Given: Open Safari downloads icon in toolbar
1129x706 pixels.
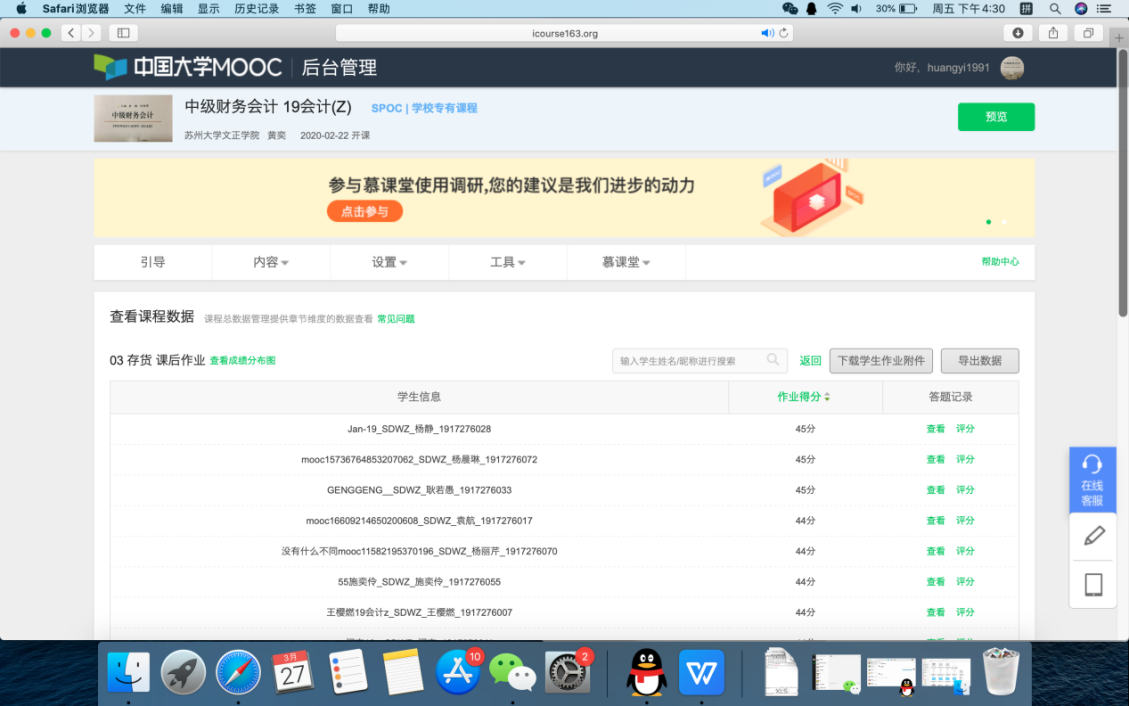Looking at the screenshot, I should tap(1018, 33).
